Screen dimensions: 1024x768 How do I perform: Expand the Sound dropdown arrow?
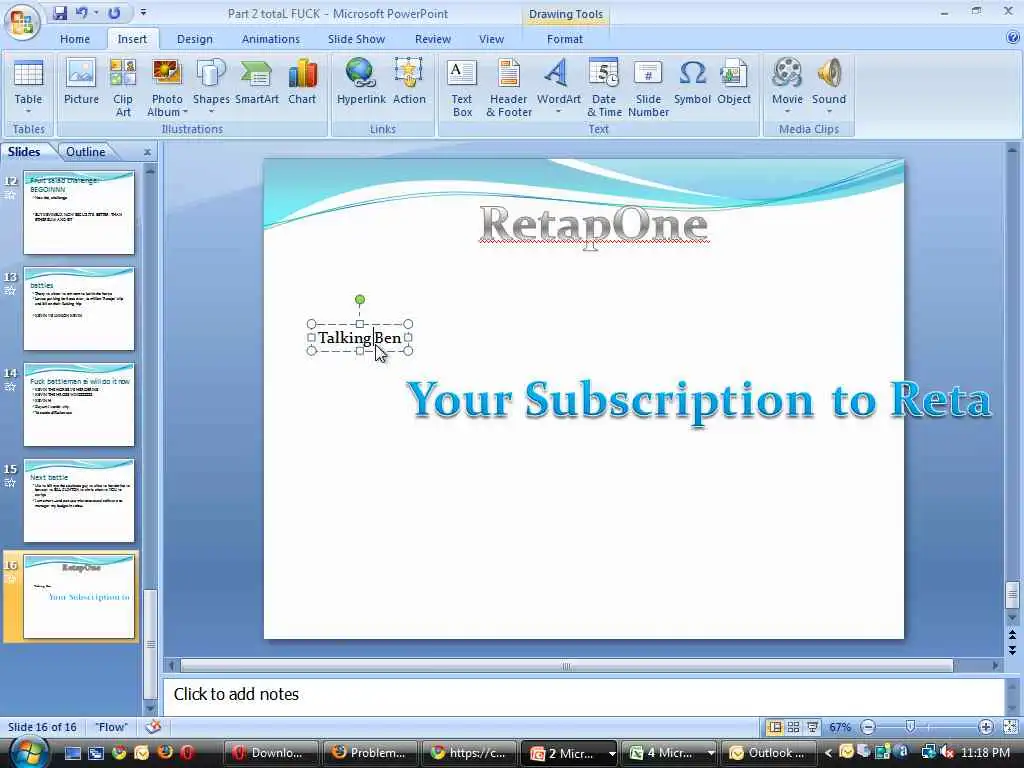click(829, 112)
